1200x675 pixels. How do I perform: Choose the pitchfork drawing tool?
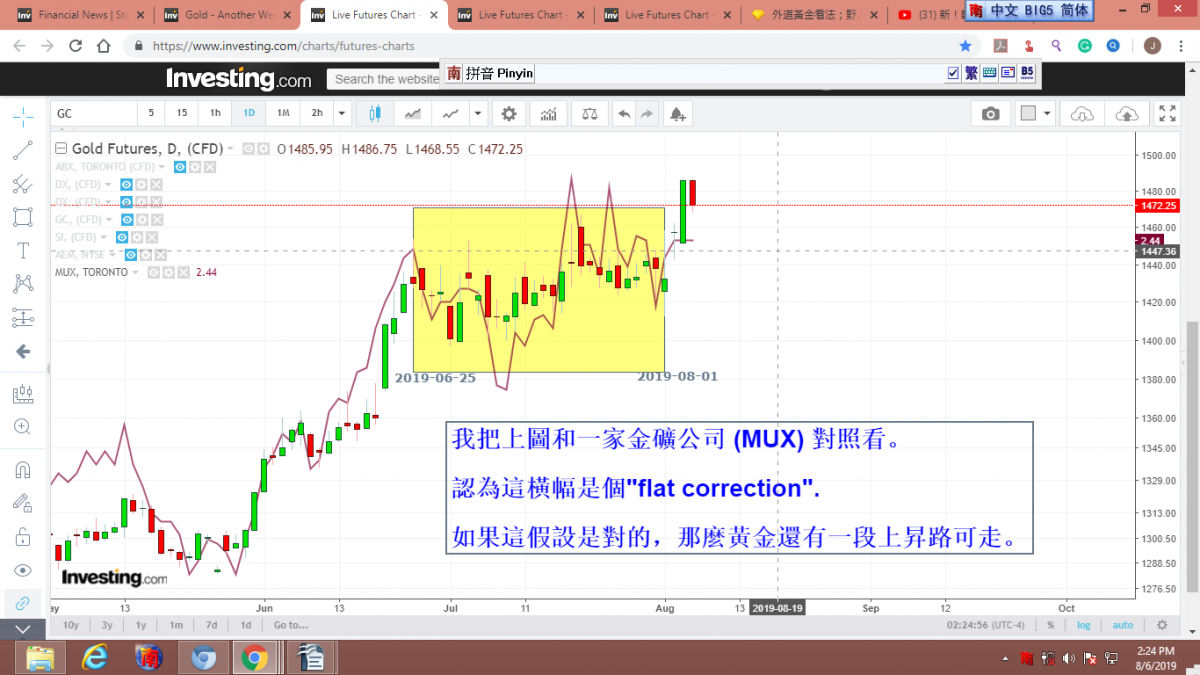click(x=23, y=184)
